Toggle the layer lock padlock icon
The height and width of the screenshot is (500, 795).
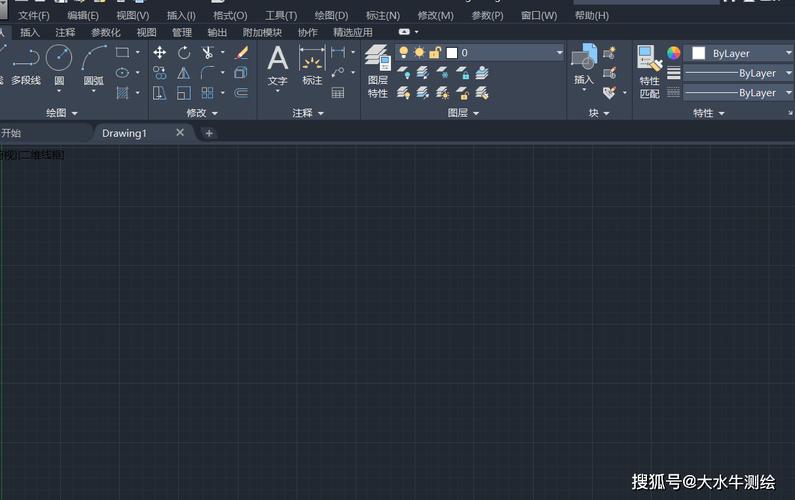tap(435, 52)
